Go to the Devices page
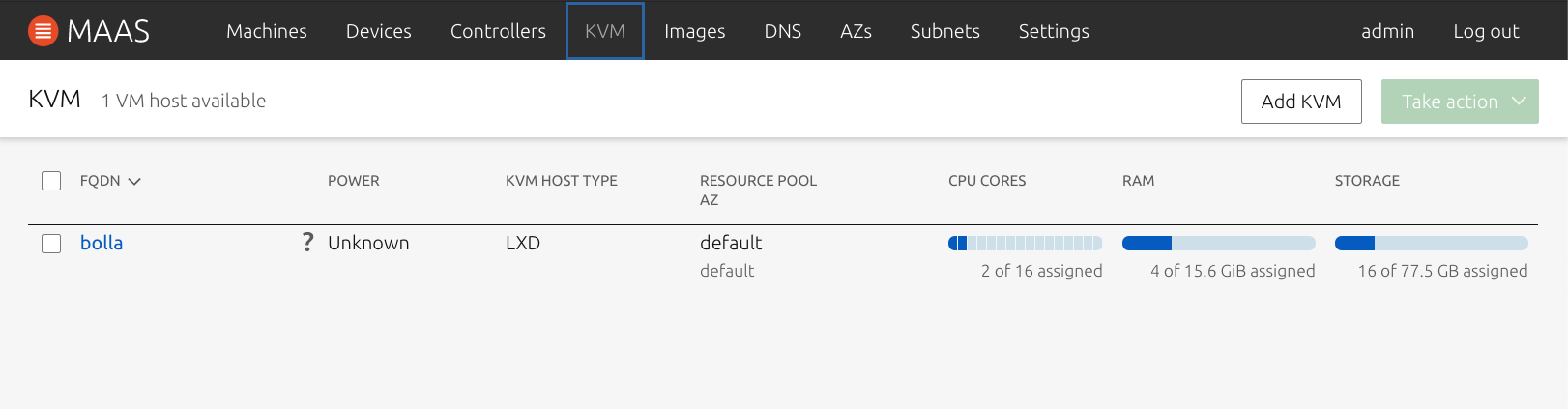The width and height of the screenshot is (1568, 409). pyautogui.click(x=378, y=31)
